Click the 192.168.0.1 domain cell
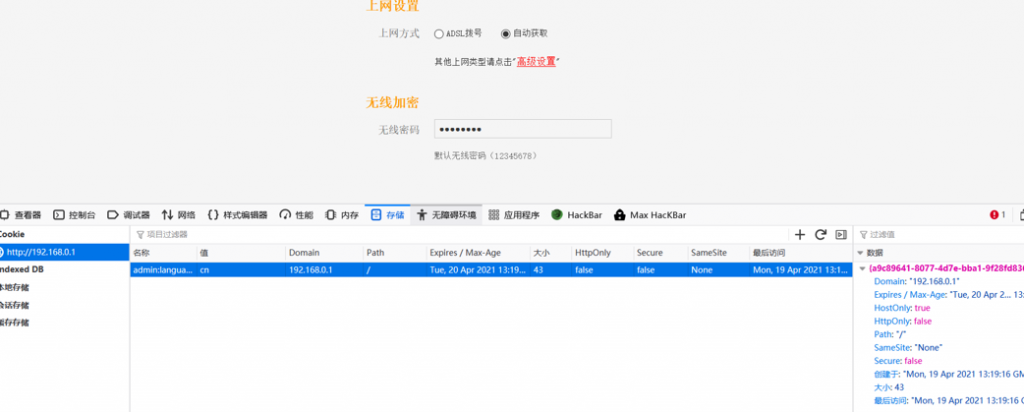1024x412 pixels. [325, 270]
